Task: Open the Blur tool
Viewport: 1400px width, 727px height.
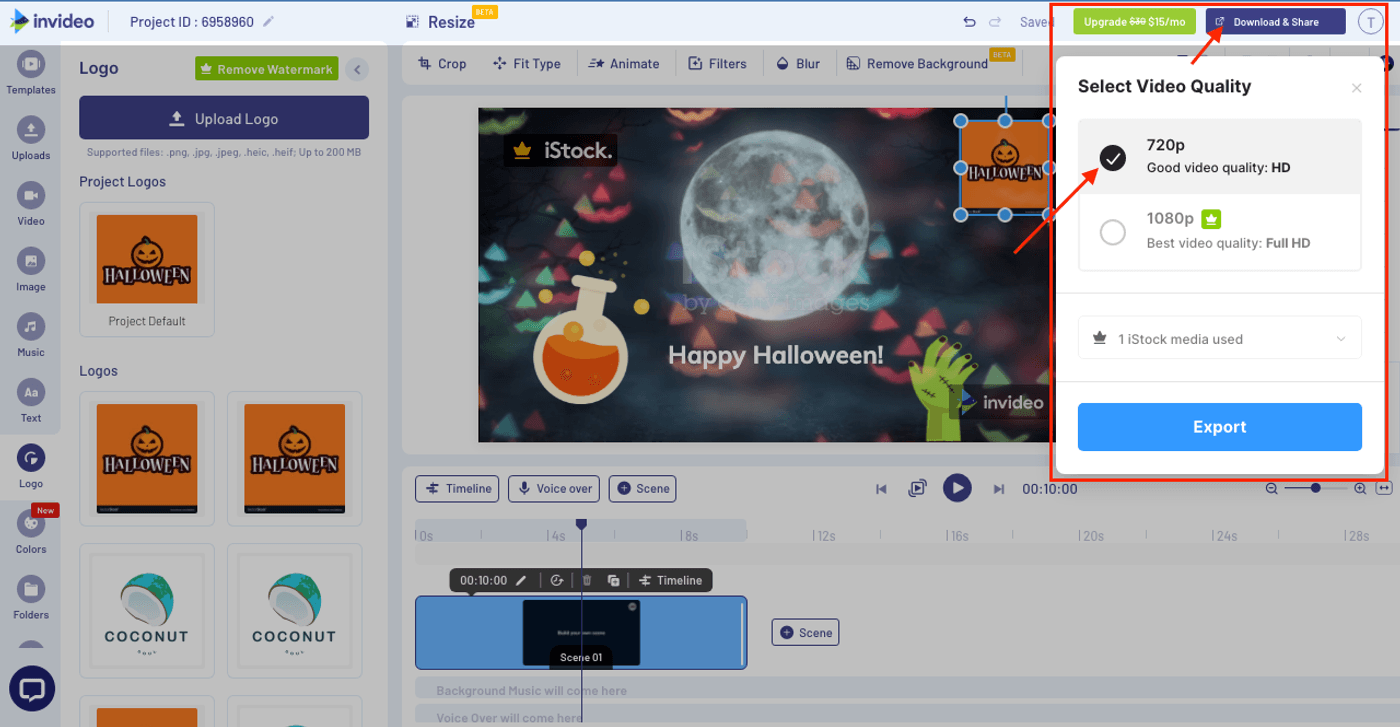Action: click(x=798, y=63)
